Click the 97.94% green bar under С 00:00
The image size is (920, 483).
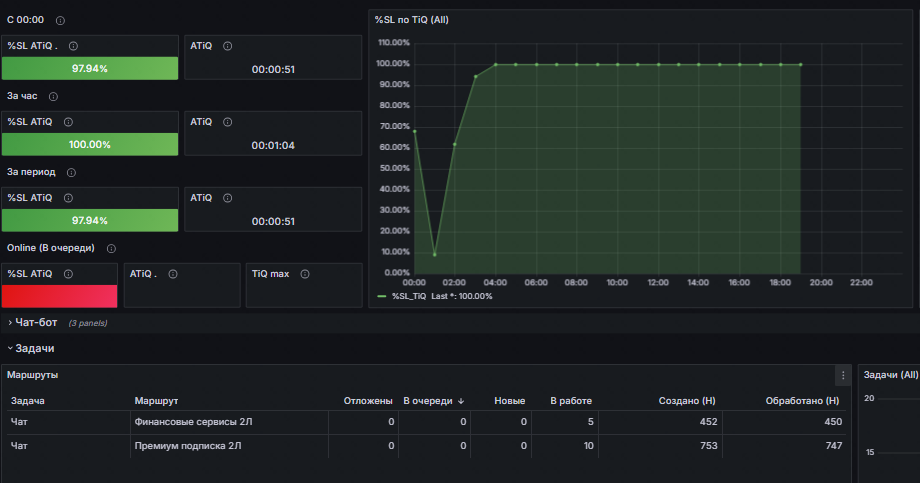90,69
